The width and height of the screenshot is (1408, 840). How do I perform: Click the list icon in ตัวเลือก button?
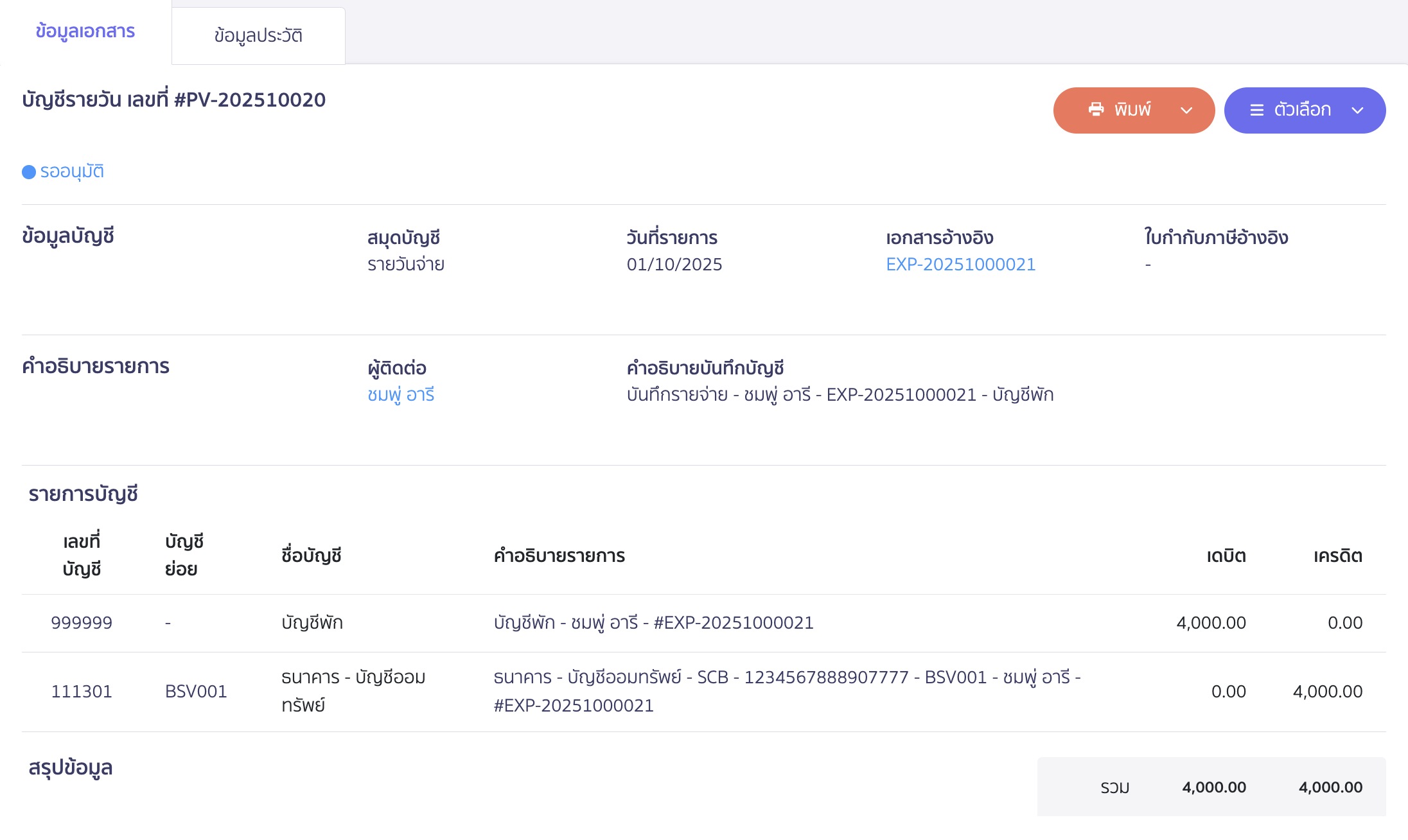[x=1256, y=110]
